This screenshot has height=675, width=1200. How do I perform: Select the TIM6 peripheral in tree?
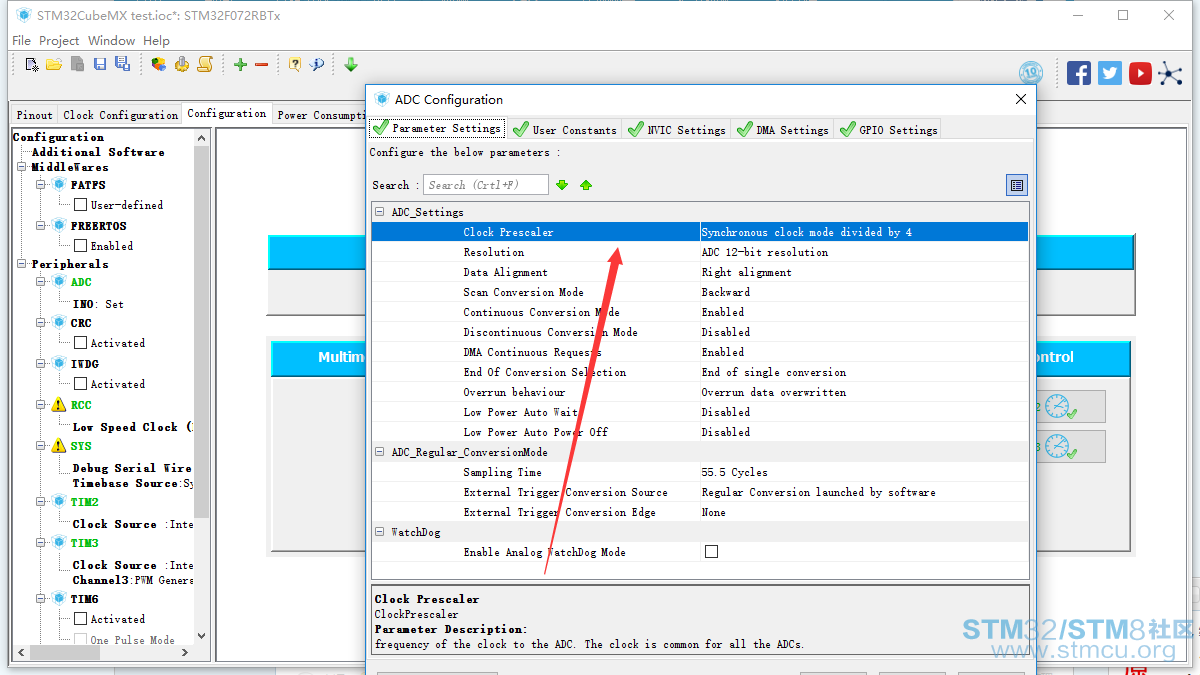pyautogui.click(x=84, y=599)
